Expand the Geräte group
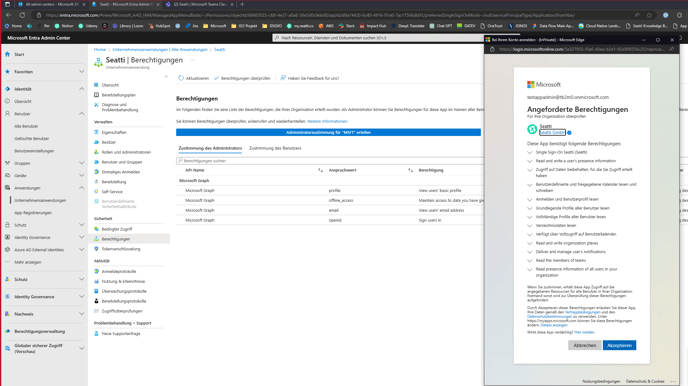Viewport: 688px width, 386px height. pyautogui.click(x=82, y=175)
